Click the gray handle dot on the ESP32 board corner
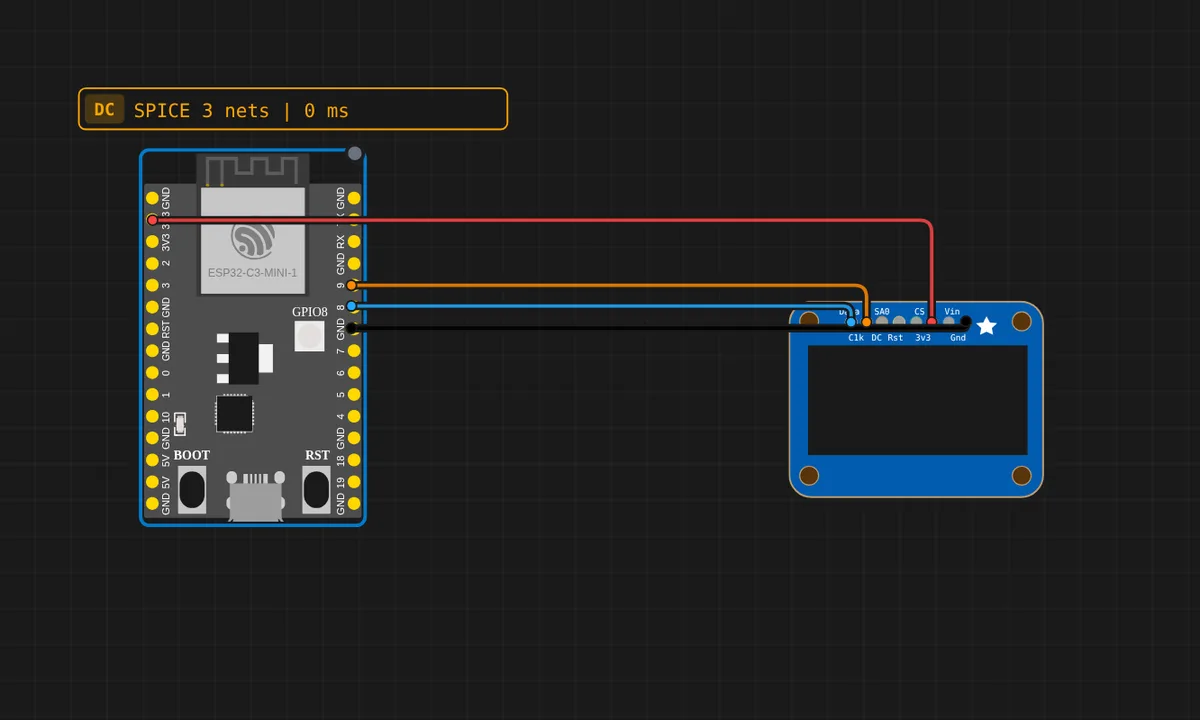This screenshot has height=720, width=1200. click(354, 153)
